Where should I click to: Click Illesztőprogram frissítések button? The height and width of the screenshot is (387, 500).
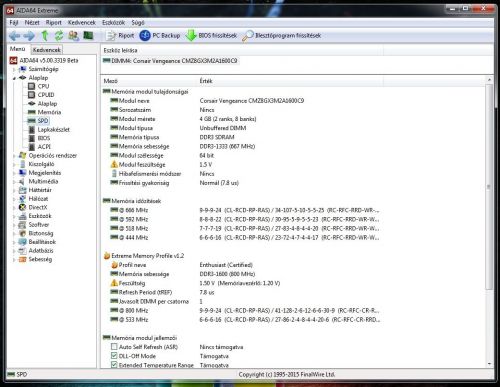(282, 35)
